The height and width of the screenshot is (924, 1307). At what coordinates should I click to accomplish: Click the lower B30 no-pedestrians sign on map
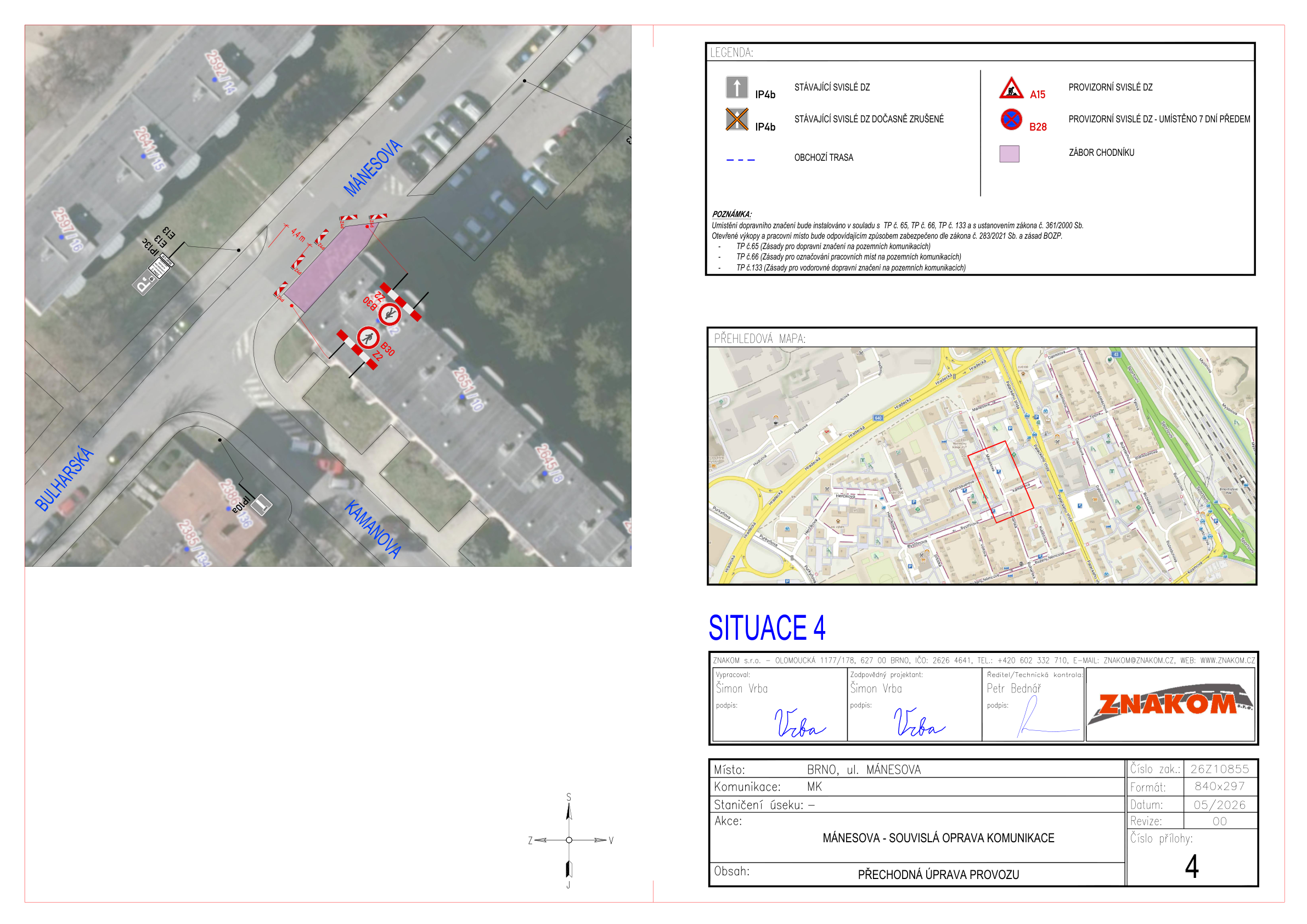[x=368, y=338]
